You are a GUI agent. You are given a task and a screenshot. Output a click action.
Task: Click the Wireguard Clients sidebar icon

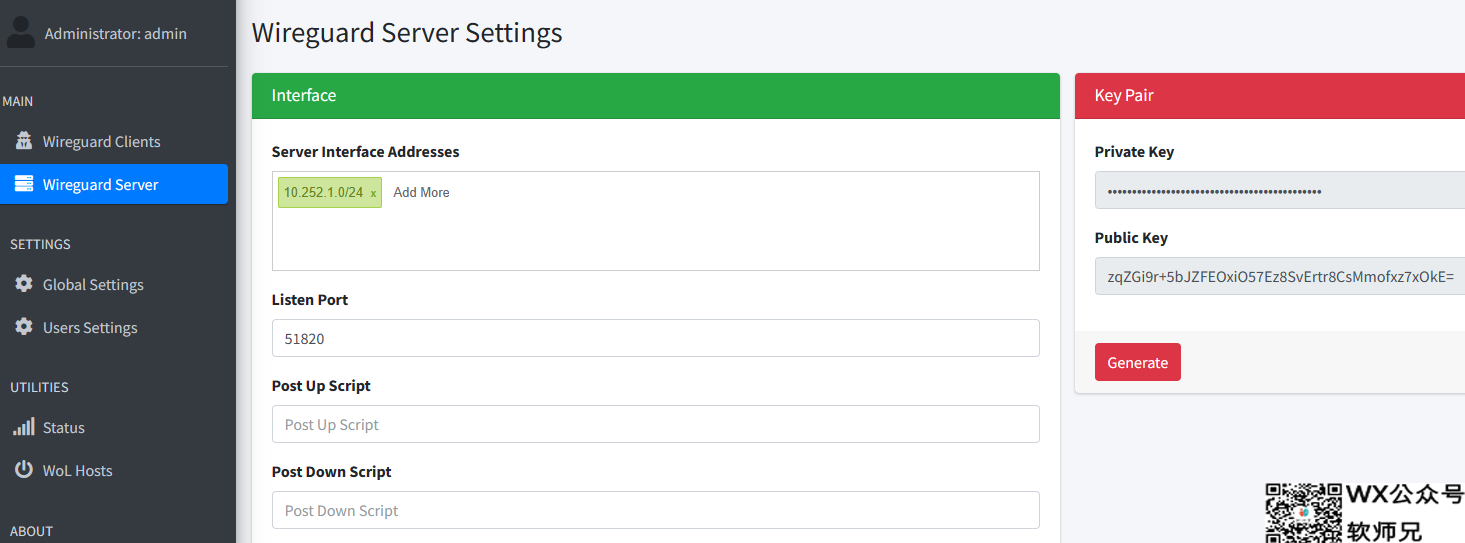[24, 141]
